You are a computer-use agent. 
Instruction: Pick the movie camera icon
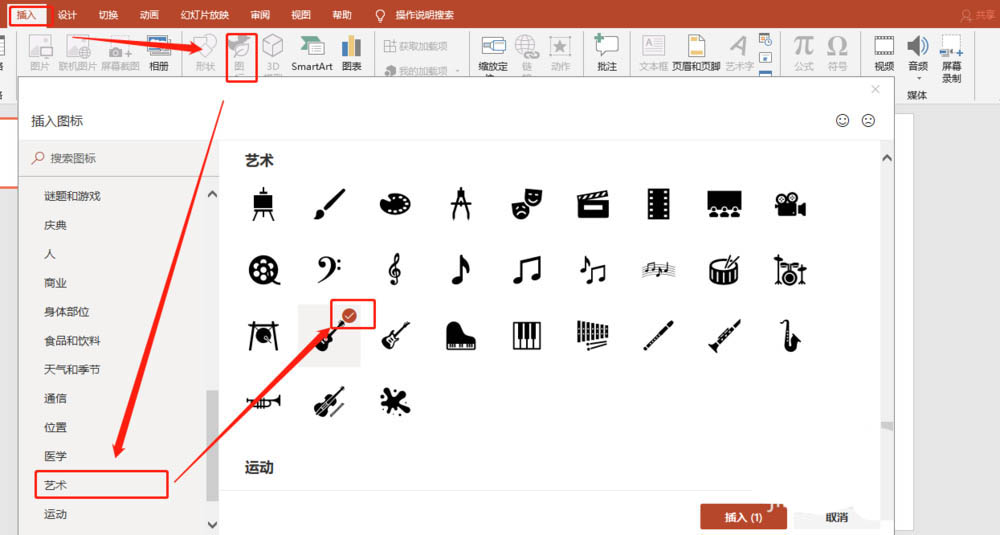(790, 205)
